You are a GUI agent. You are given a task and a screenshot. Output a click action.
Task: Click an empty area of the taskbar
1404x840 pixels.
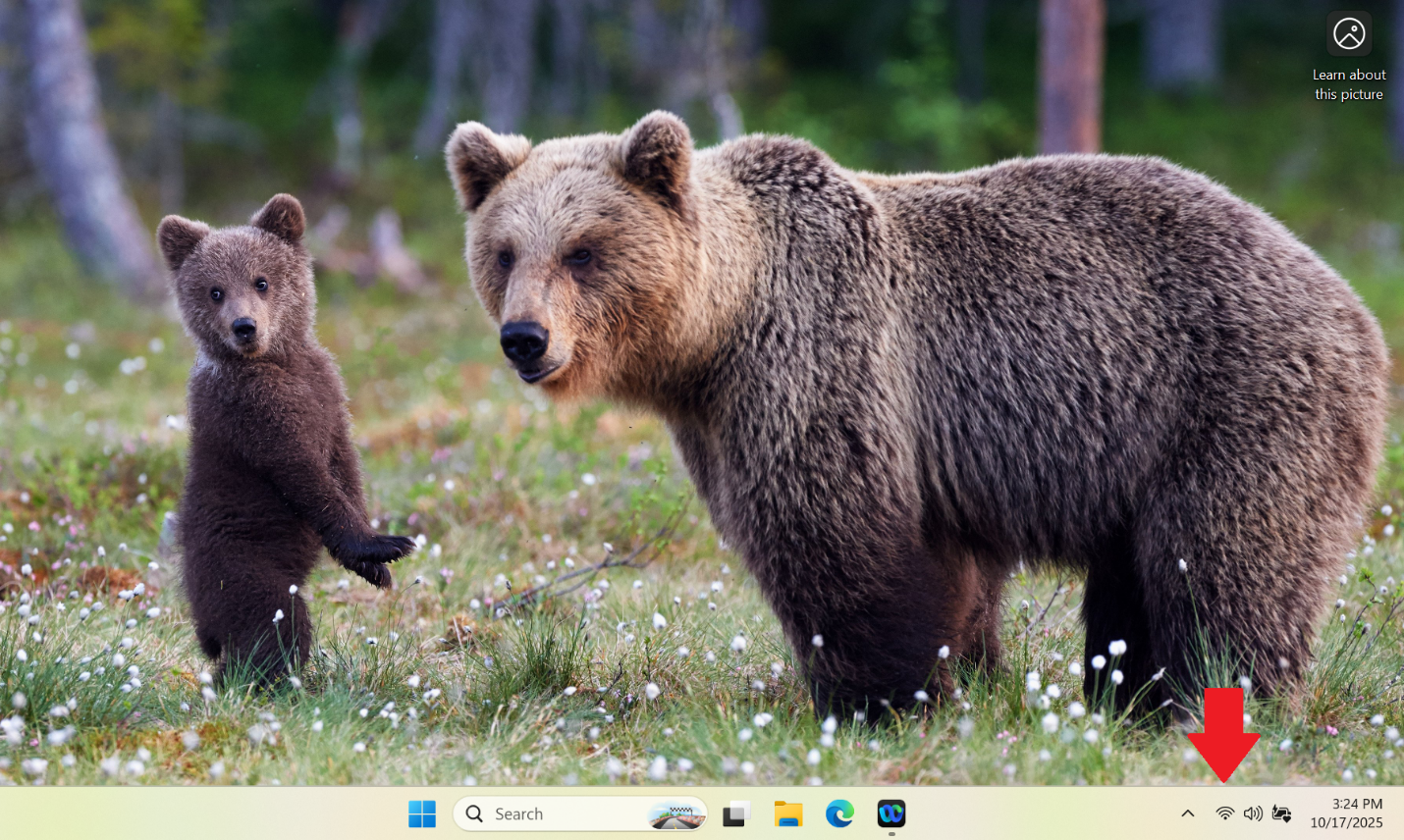(x=196, y=814)
